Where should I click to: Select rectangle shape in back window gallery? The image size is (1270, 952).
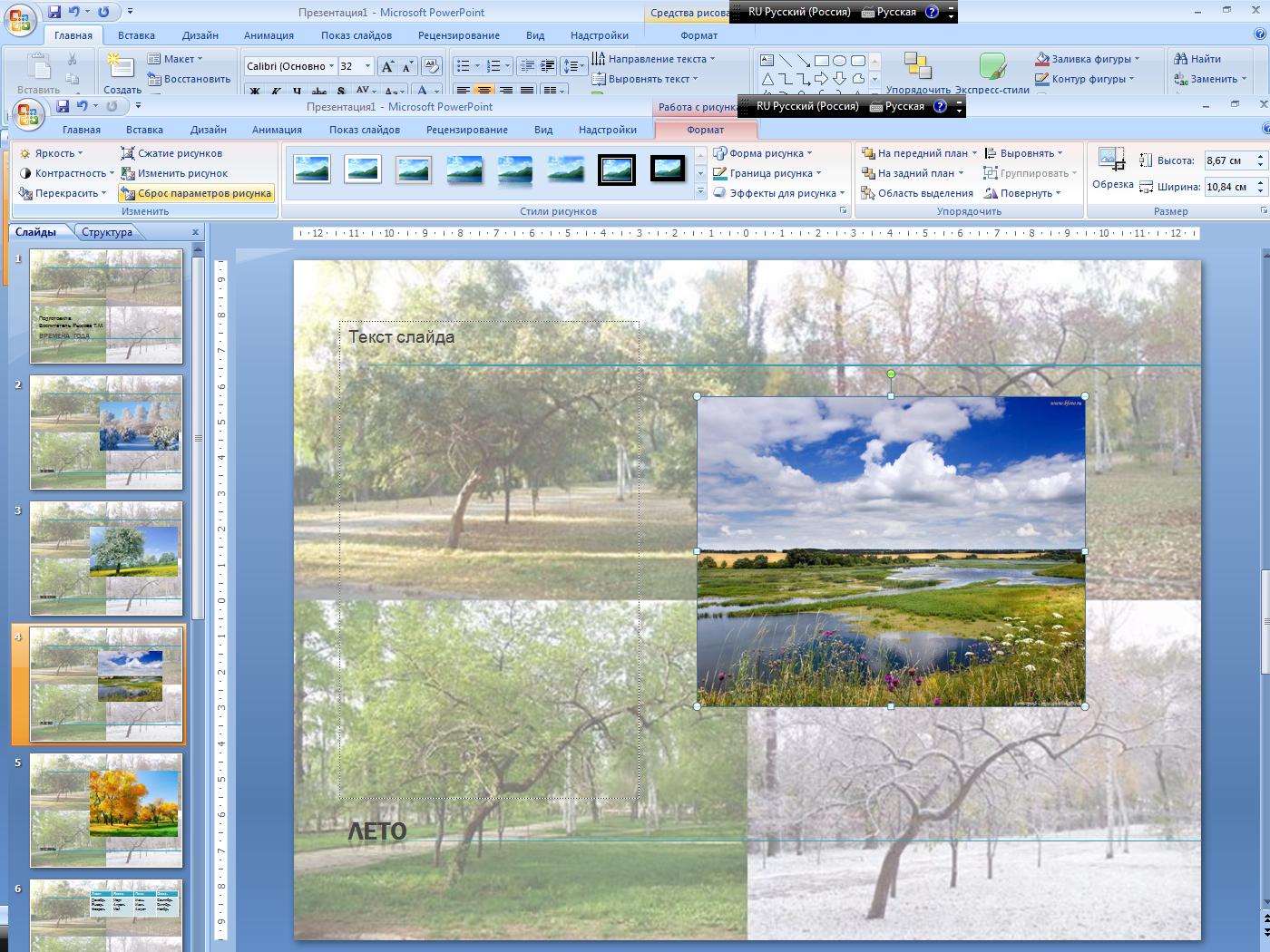click(821, 61)
